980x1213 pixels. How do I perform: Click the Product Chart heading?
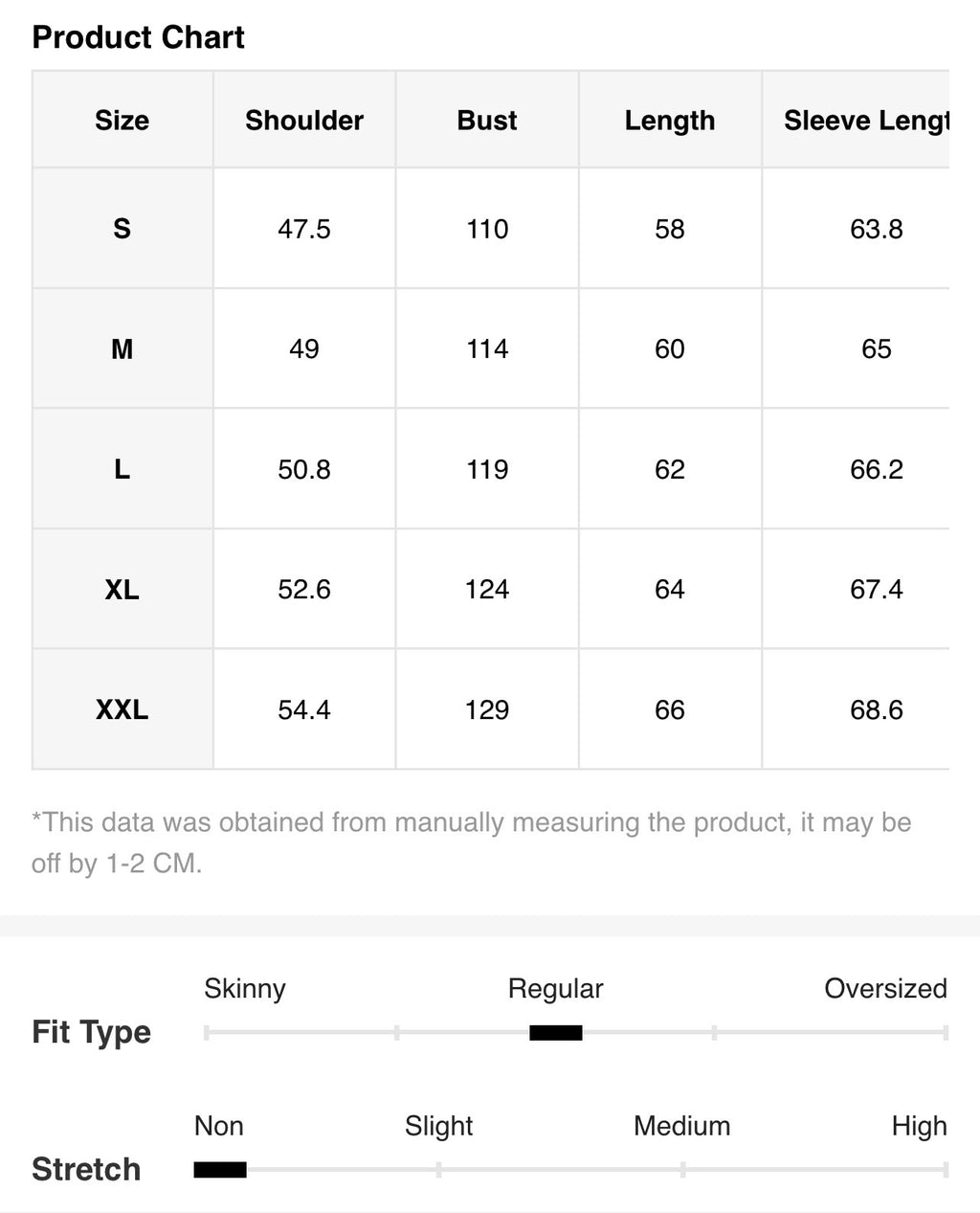[x=139, y=37]
